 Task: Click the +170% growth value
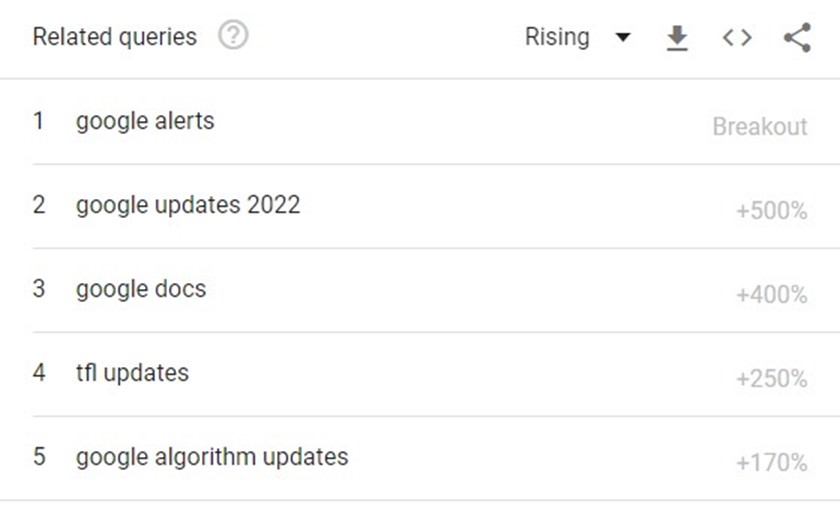pos(771,463)
